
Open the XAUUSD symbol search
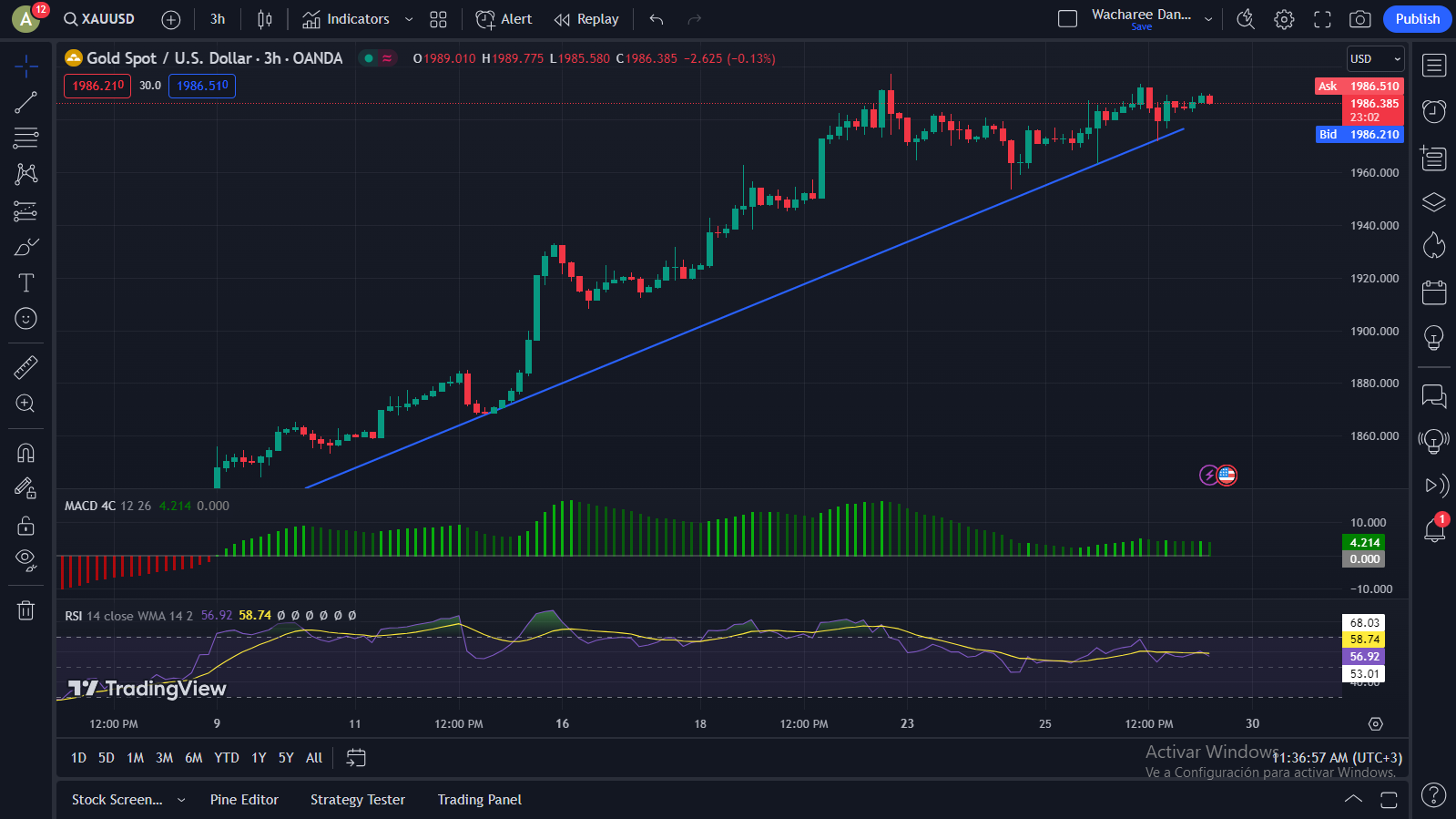click(x=98, y=19)
